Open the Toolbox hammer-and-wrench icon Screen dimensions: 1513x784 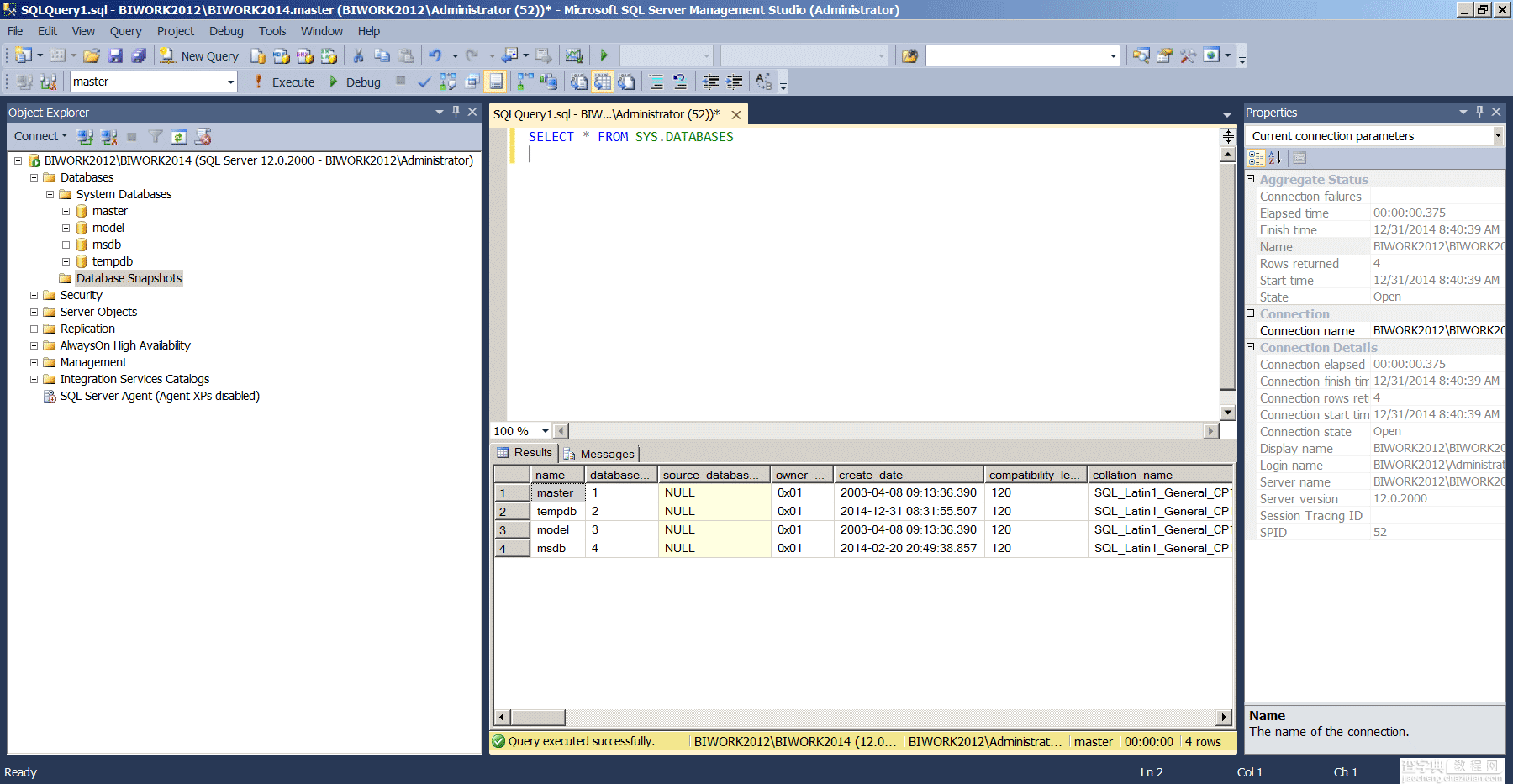pos(1188,55)
